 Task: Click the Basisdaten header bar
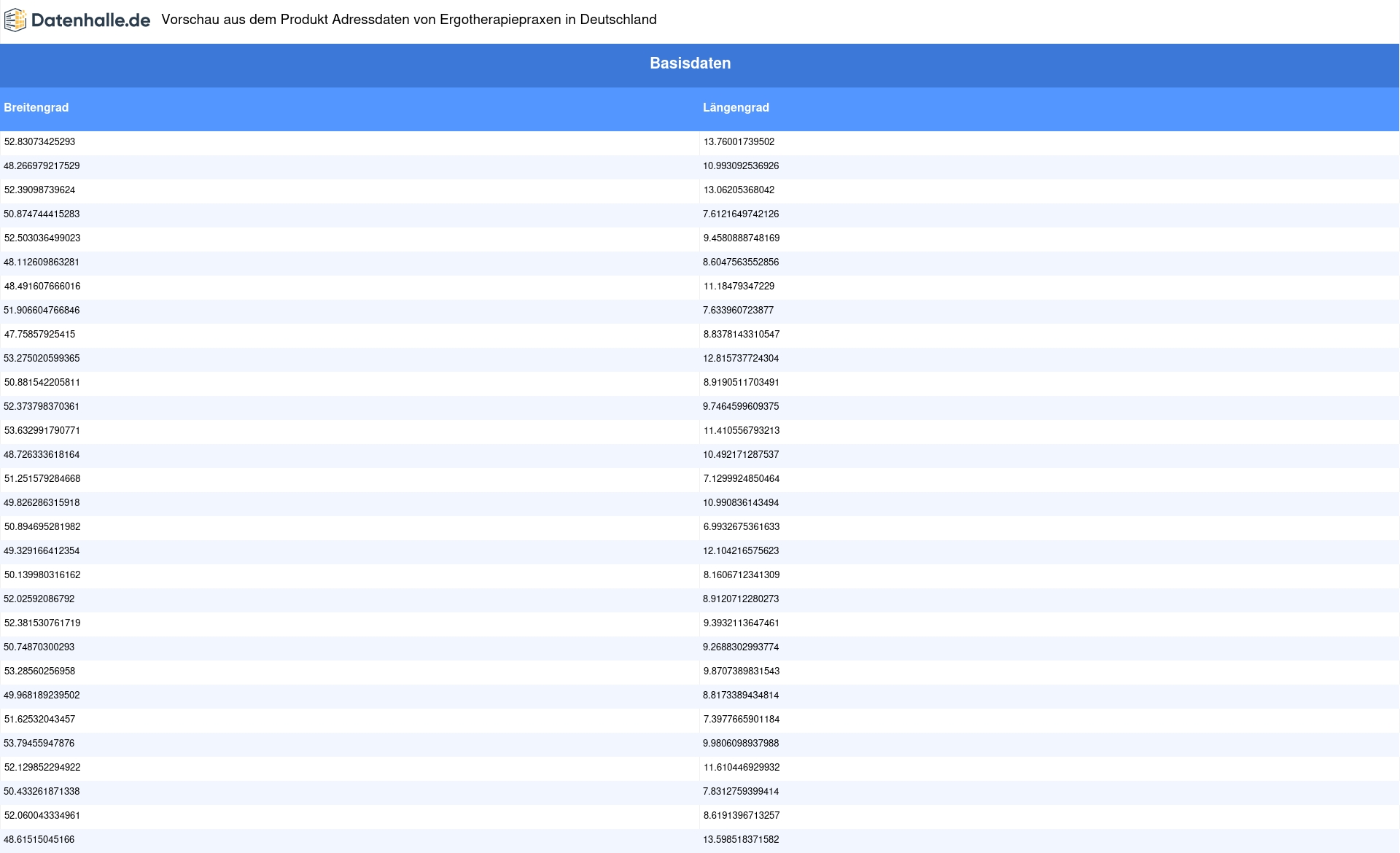click(x=690, y=63)
